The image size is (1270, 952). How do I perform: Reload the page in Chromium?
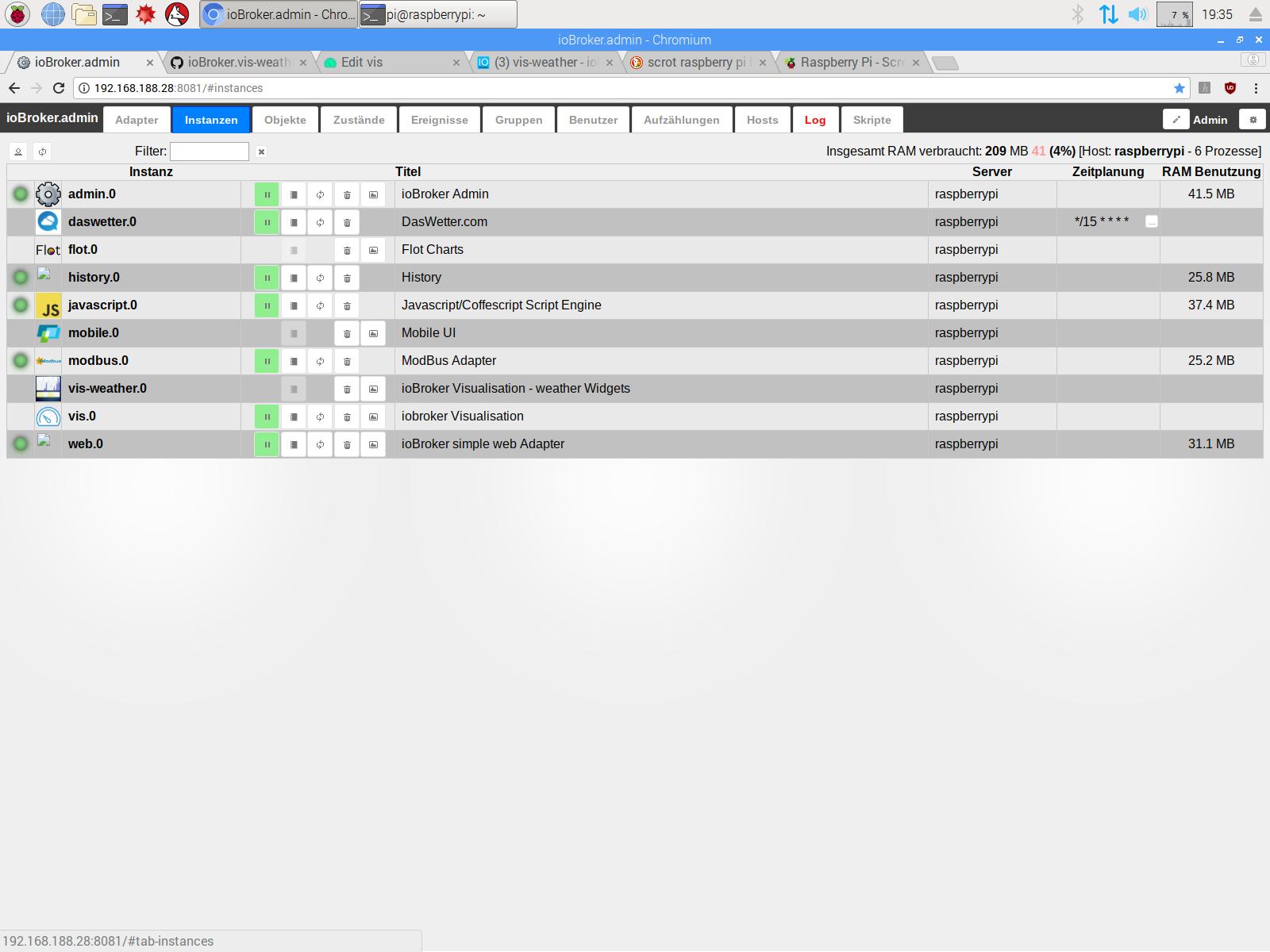coord(59,88)
